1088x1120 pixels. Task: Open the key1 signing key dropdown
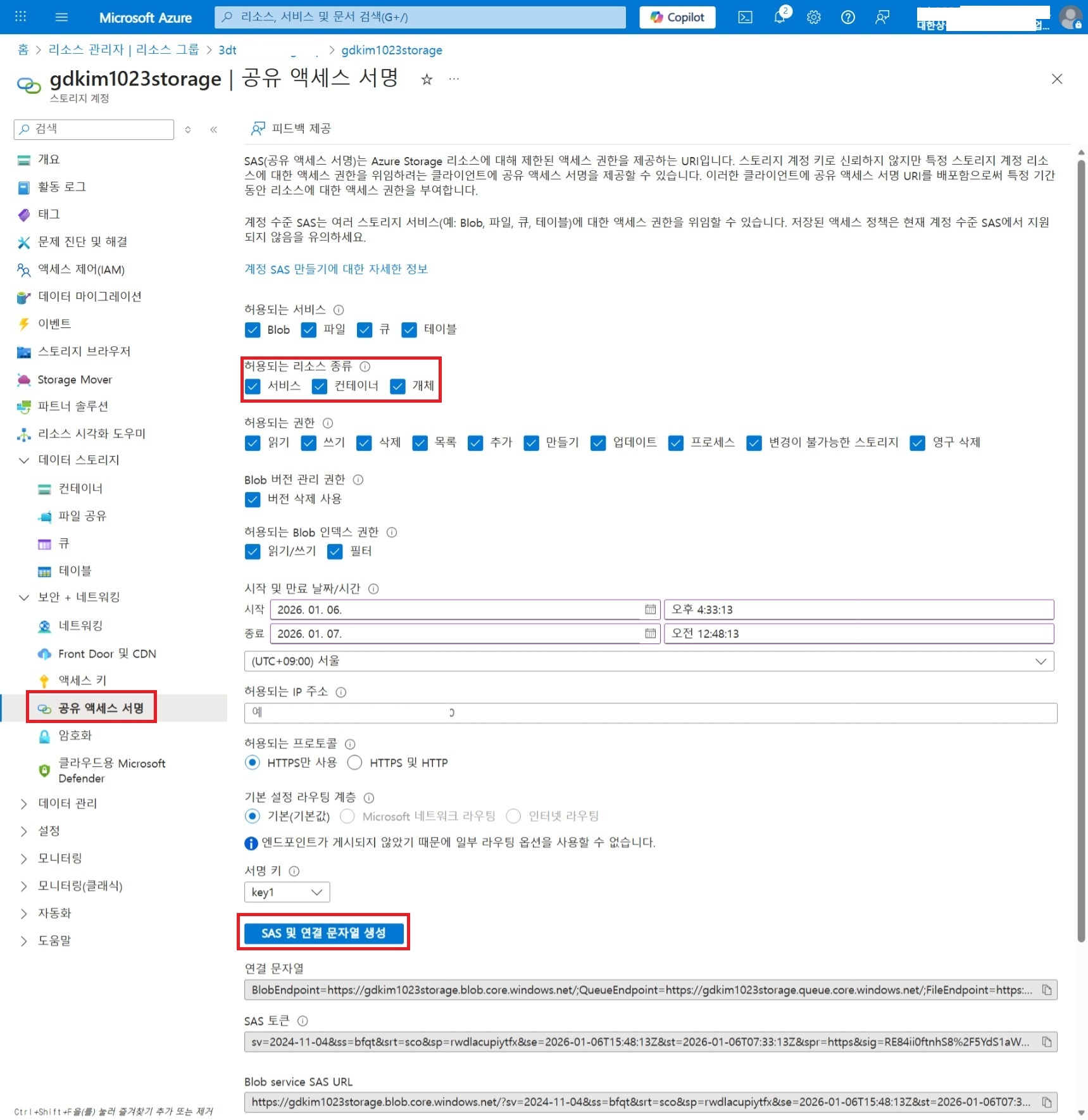[x=287, y=892]
